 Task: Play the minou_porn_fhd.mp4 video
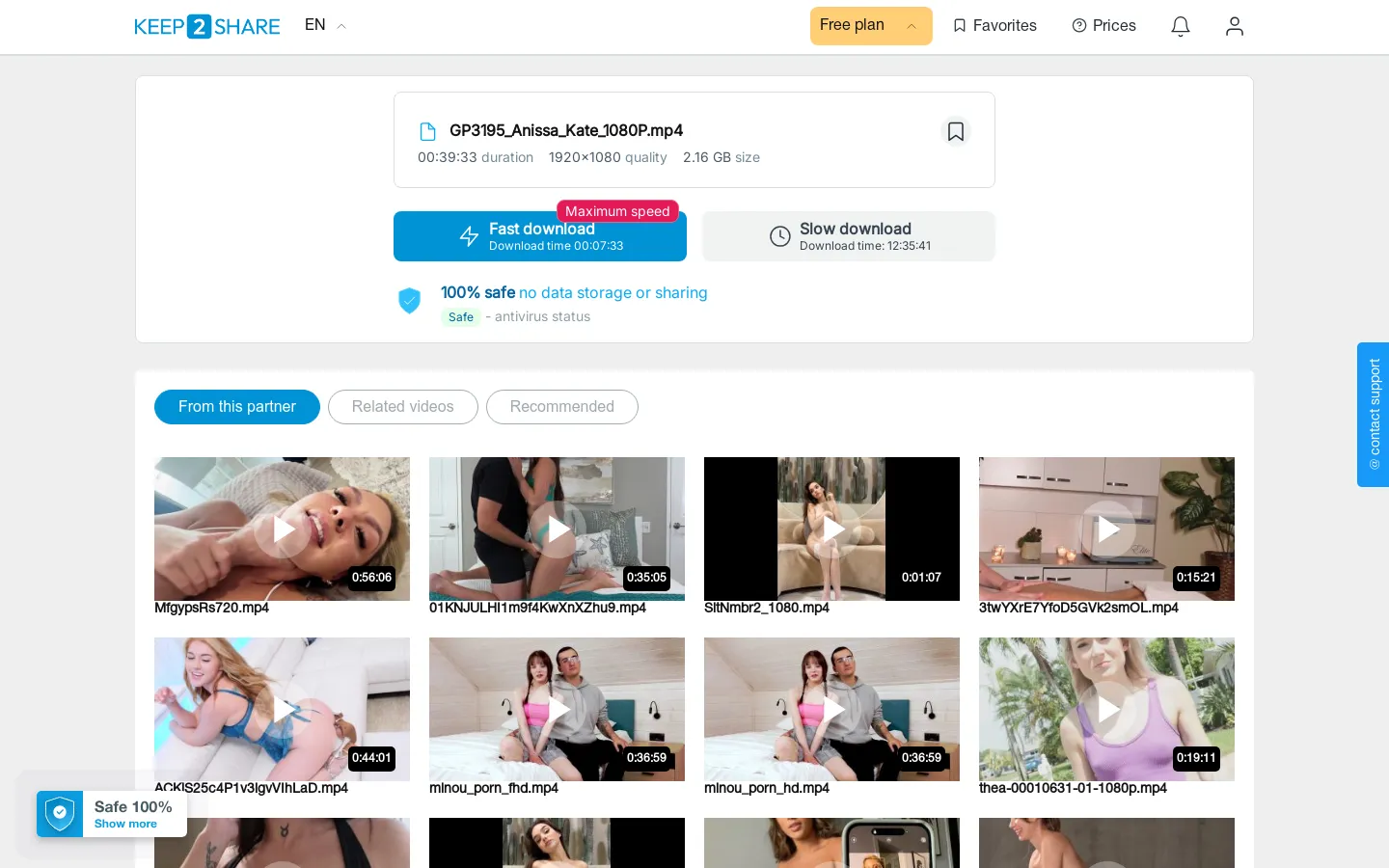click(558, 709)
